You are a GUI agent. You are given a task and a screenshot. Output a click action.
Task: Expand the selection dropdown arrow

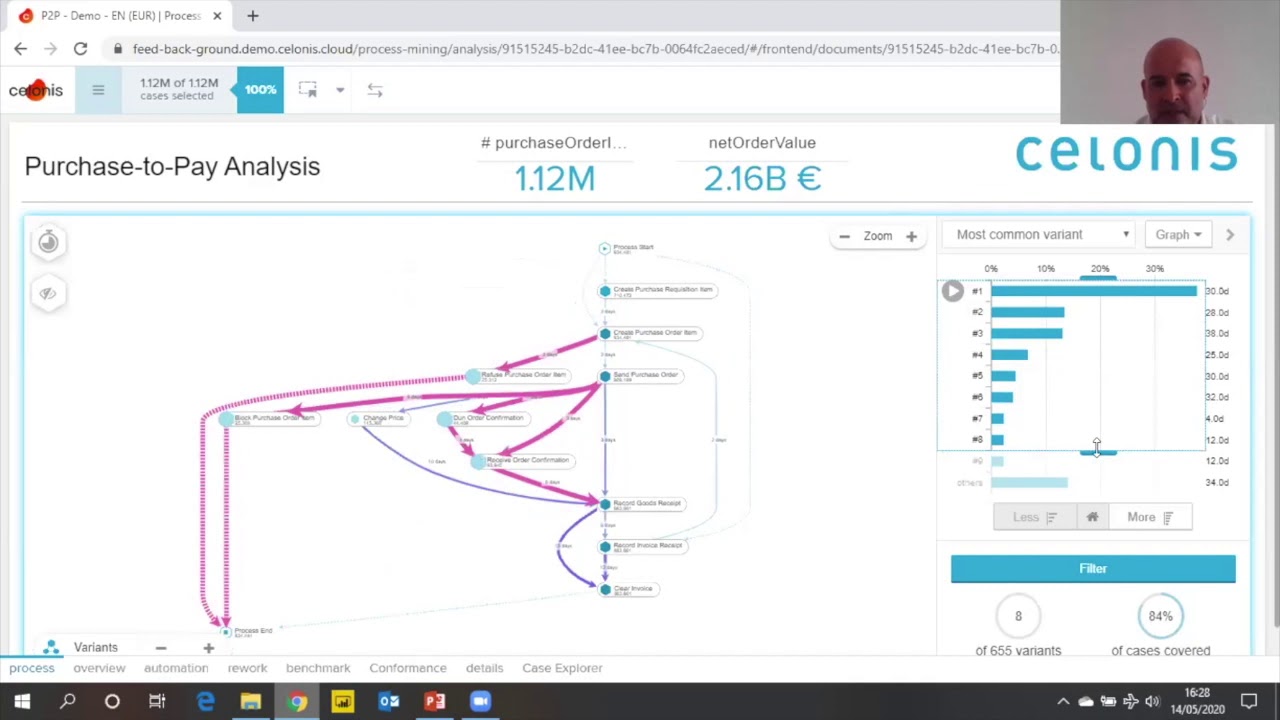(x=340, y=90)
